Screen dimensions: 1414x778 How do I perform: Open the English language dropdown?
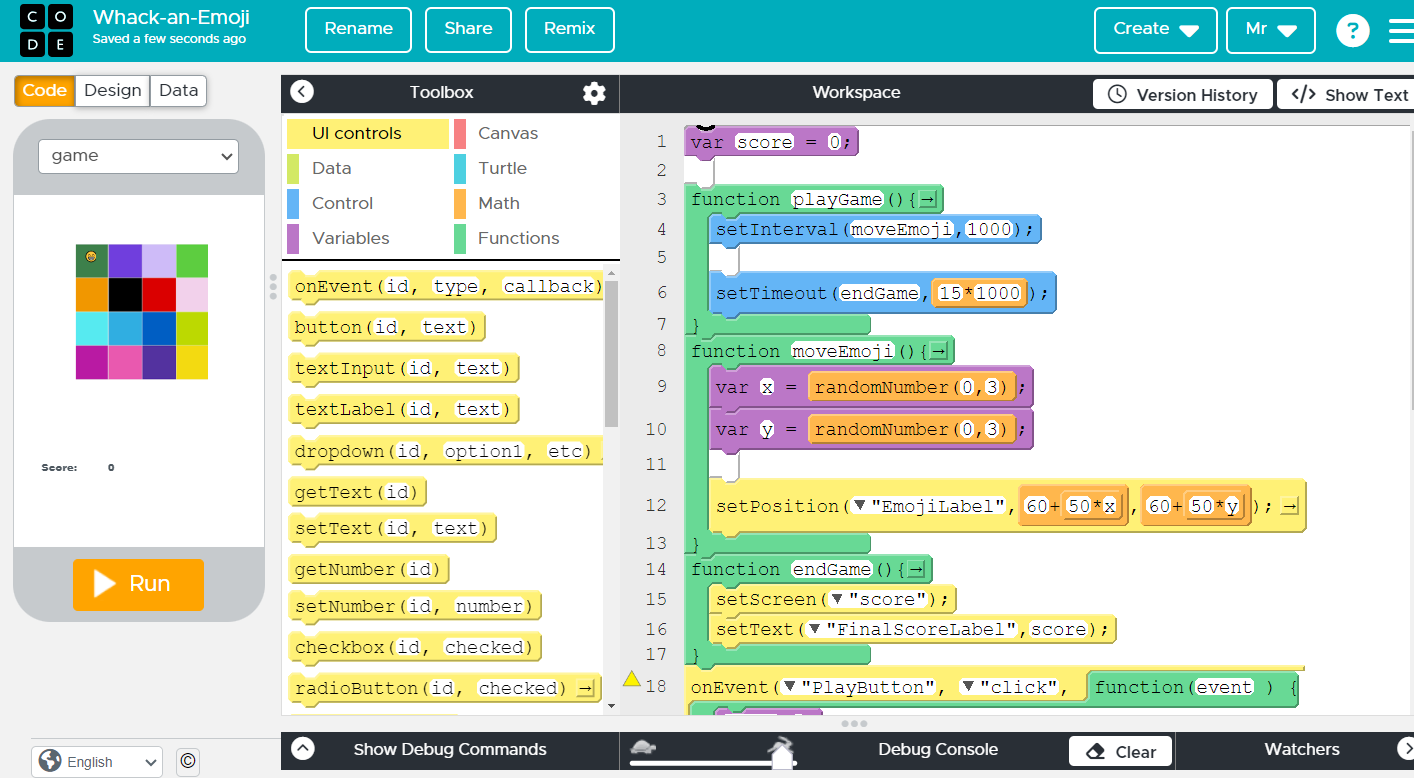[x=97, y=762]
